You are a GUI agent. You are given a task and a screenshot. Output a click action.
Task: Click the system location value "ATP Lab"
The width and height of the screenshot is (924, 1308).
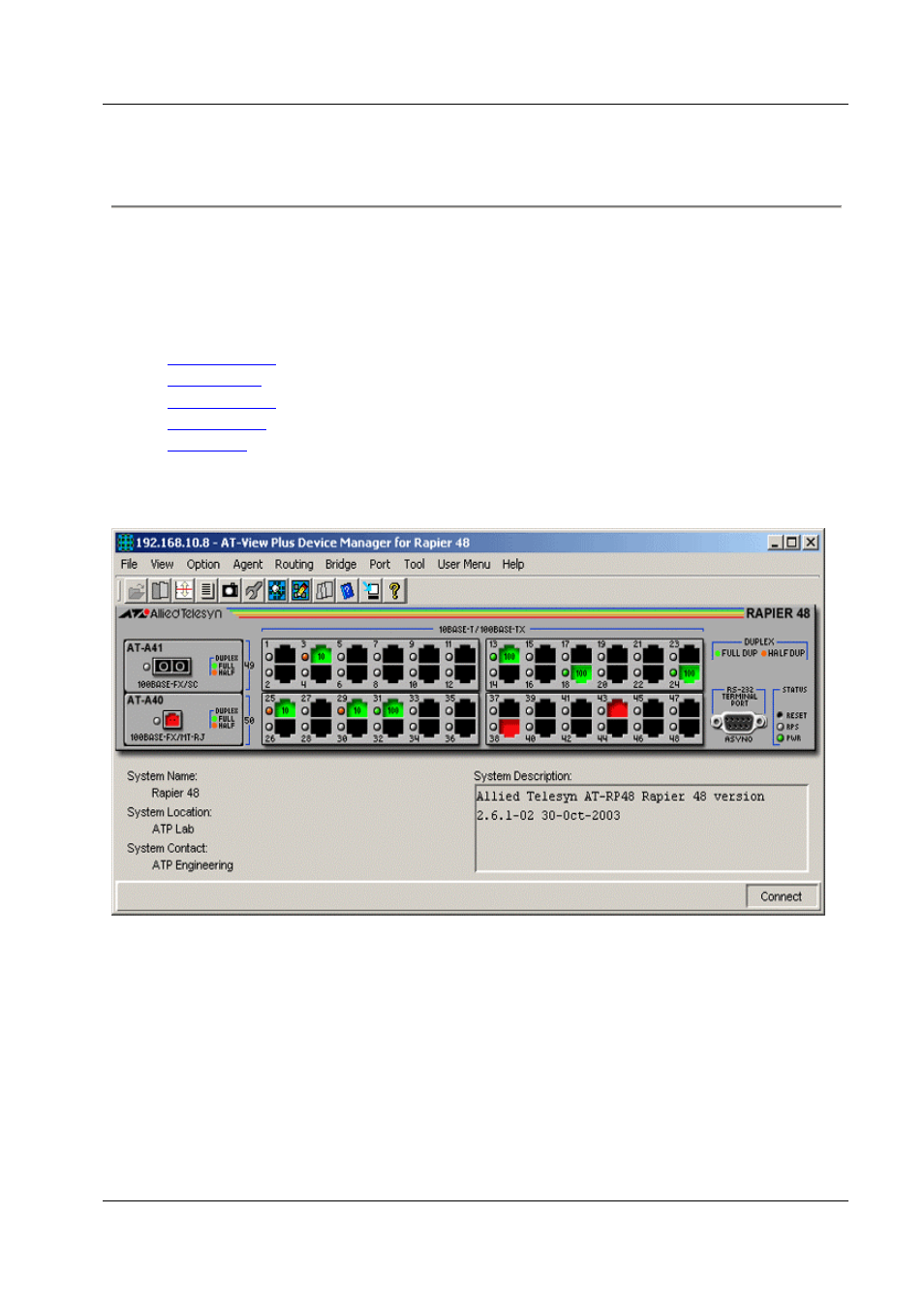point(173,828)
